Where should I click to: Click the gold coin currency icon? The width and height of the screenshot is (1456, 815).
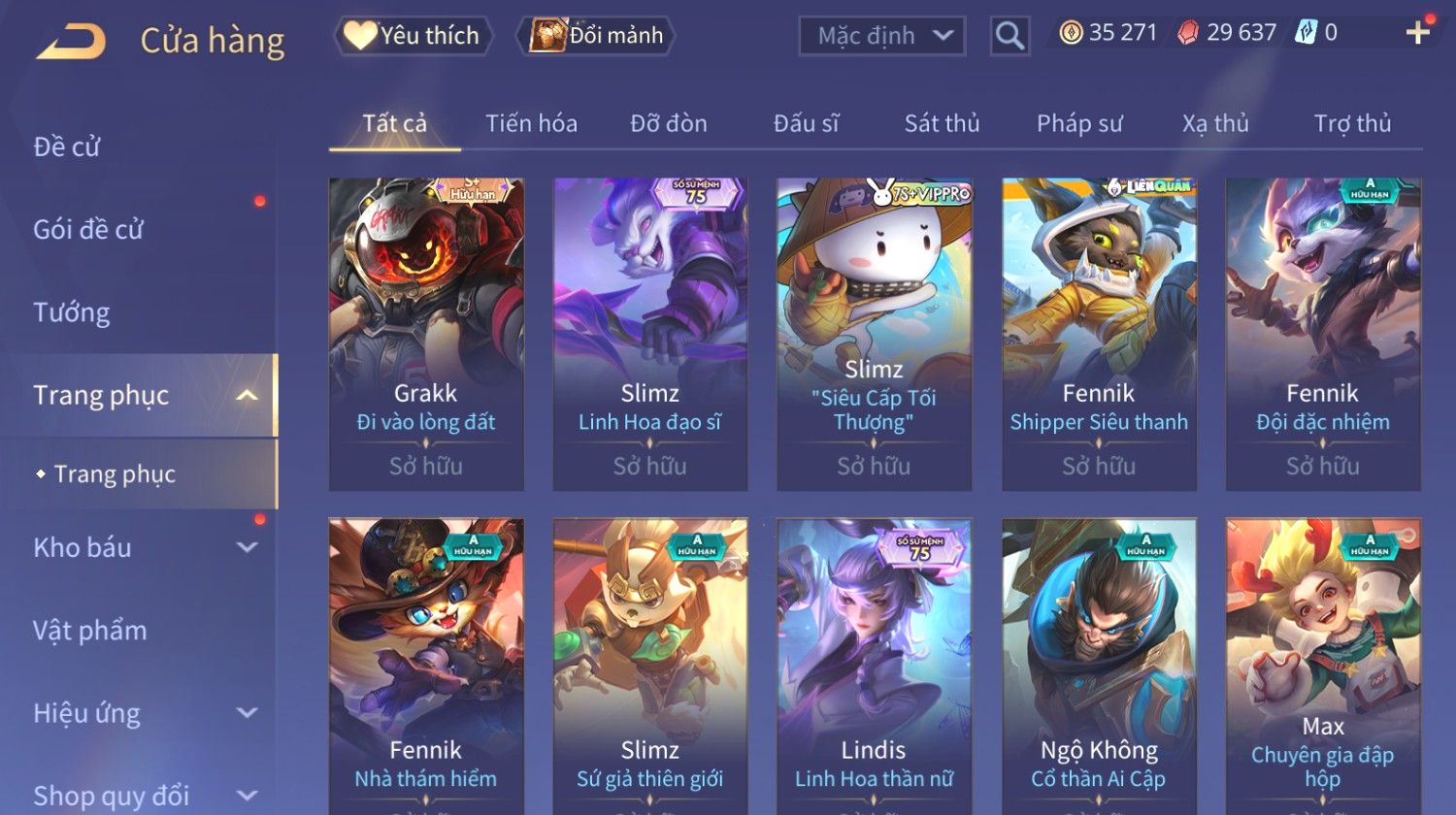click(1071, 33)
